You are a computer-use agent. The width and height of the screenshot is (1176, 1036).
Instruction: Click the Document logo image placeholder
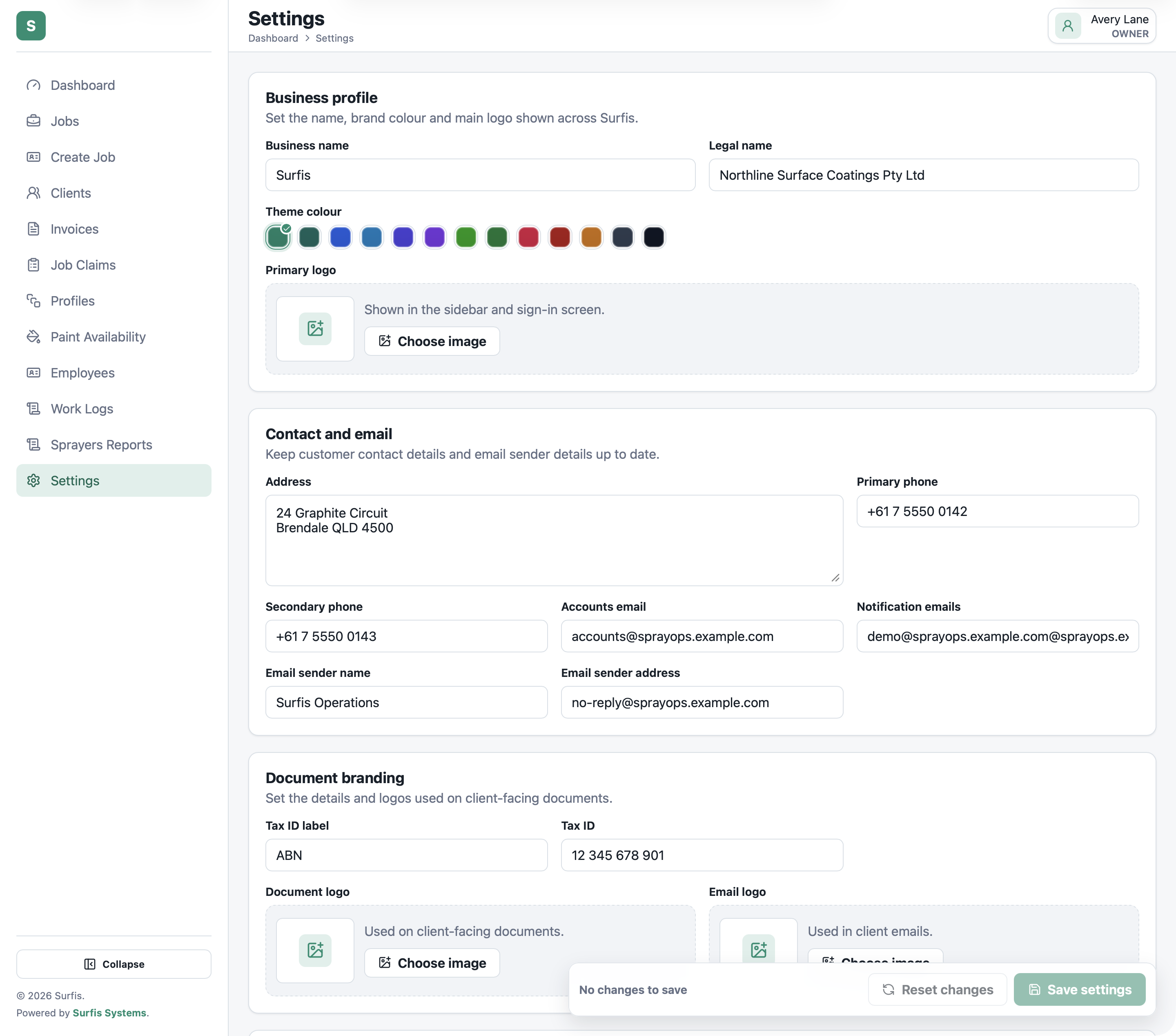click(315, 950)
